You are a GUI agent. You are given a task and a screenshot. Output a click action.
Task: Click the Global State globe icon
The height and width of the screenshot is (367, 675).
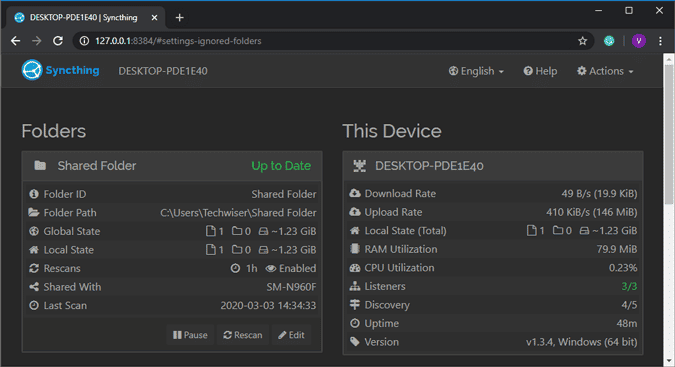34,231
